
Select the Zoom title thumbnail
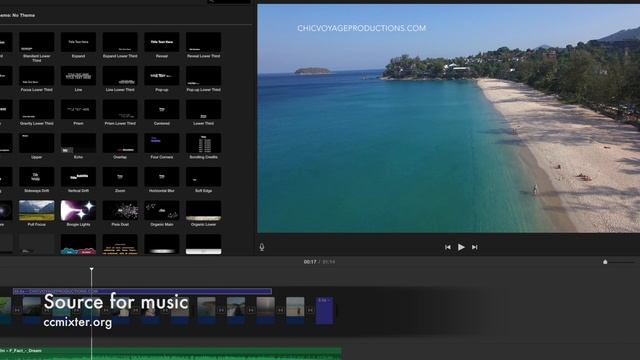[120, 177]
